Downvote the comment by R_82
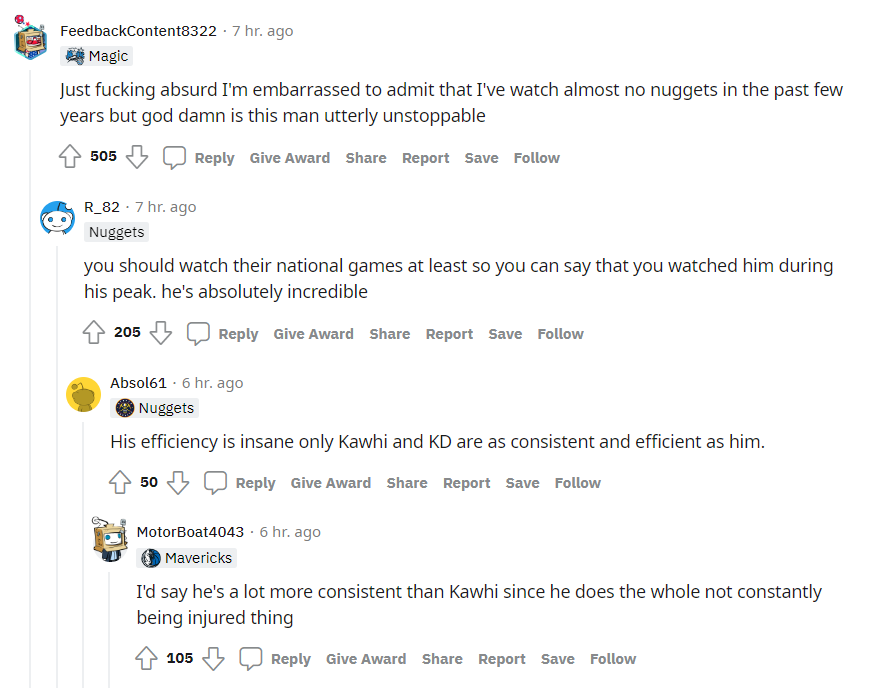Viewport: 877px width, 688px height. [x=161, y=333]
